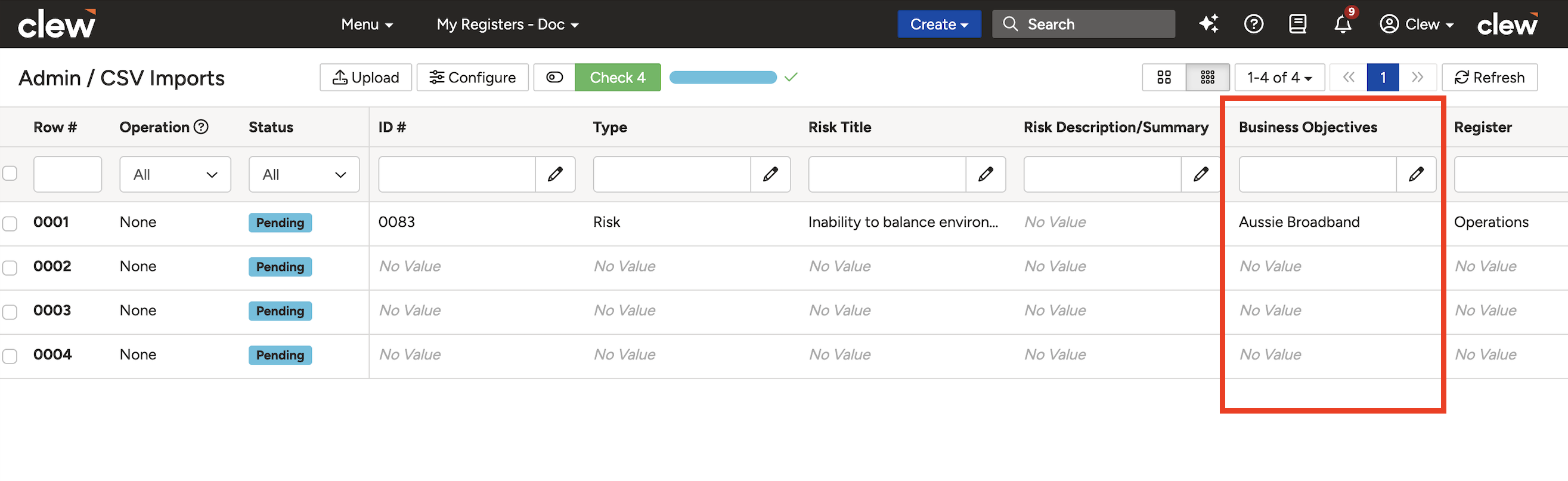The width and height of the screenshot is (1568, 481).
Task: Click the Risk type cell in row 0001
Action: point(607,222)
